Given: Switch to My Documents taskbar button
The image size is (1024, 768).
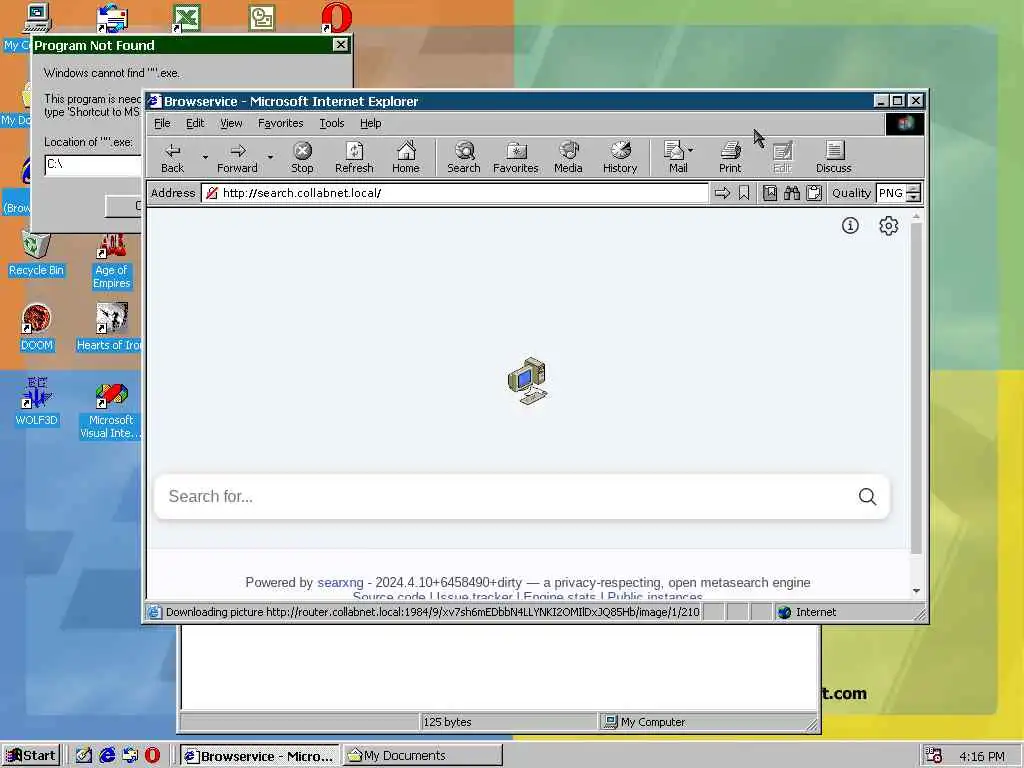Looking at the screenshot, I should (x=423, y=755).
